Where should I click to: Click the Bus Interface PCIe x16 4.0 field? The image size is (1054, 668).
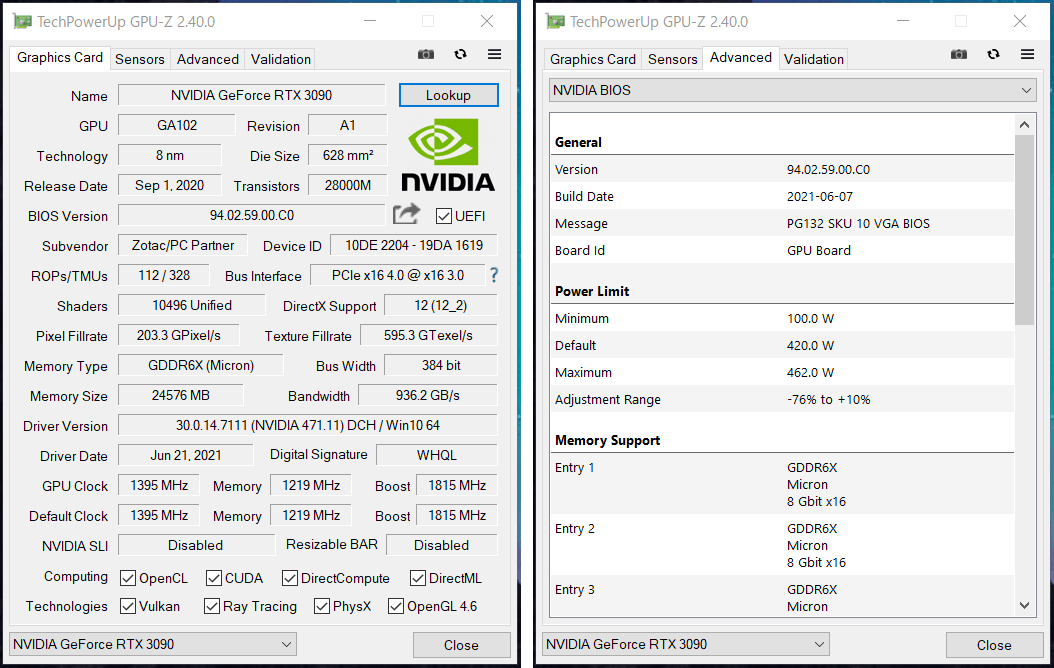point(398,276)
